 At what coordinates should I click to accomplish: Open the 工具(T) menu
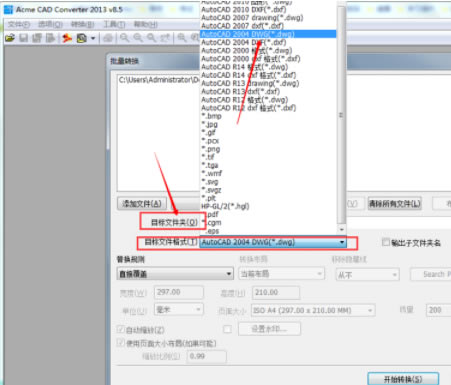click(114, 24)
